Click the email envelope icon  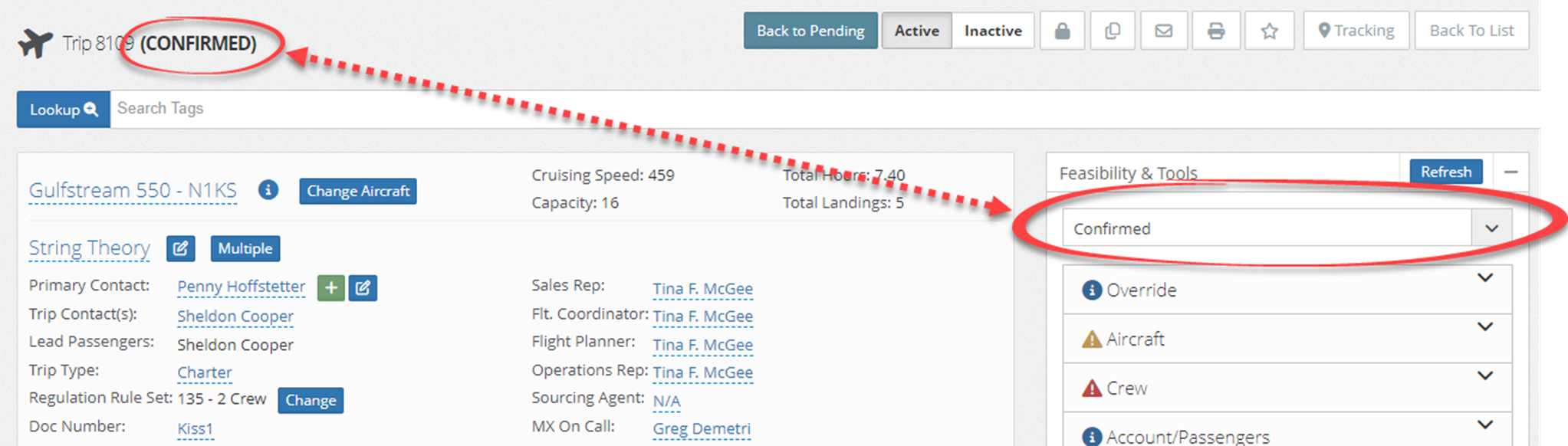pyautogui.click(x=1164, y=31)
